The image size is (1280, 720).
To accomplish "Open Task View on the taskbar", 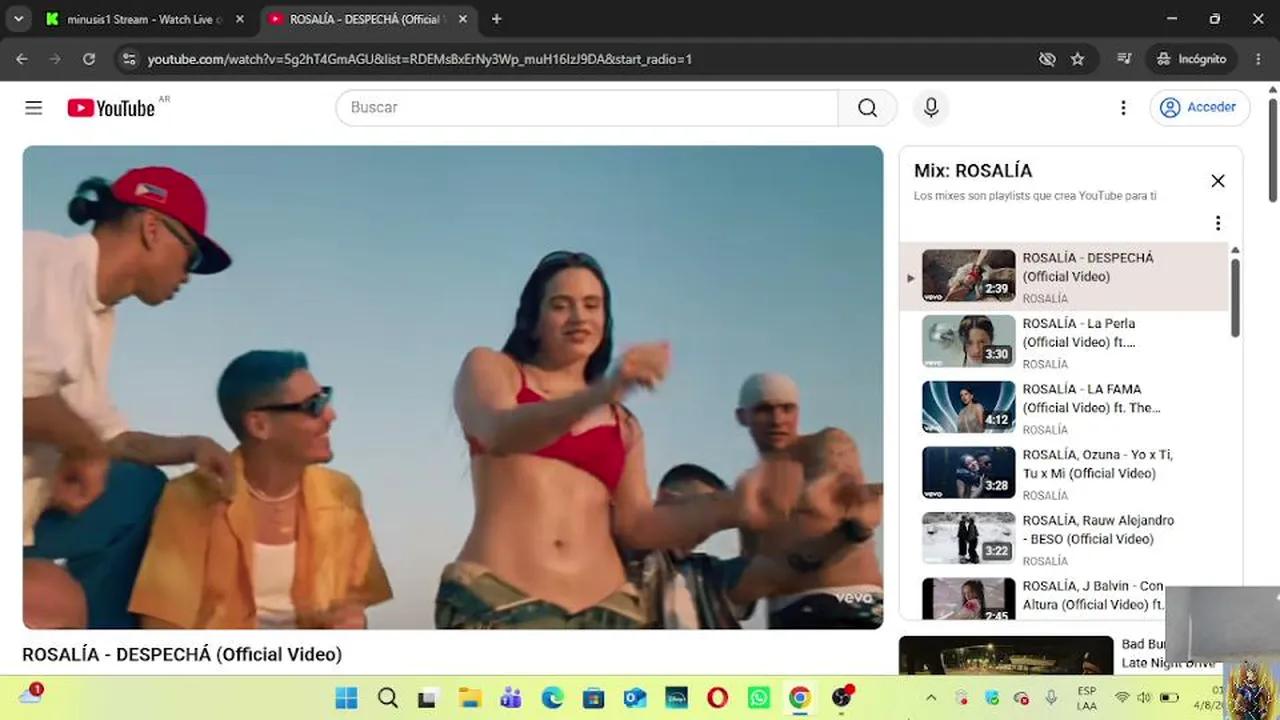I will (429, 698).
